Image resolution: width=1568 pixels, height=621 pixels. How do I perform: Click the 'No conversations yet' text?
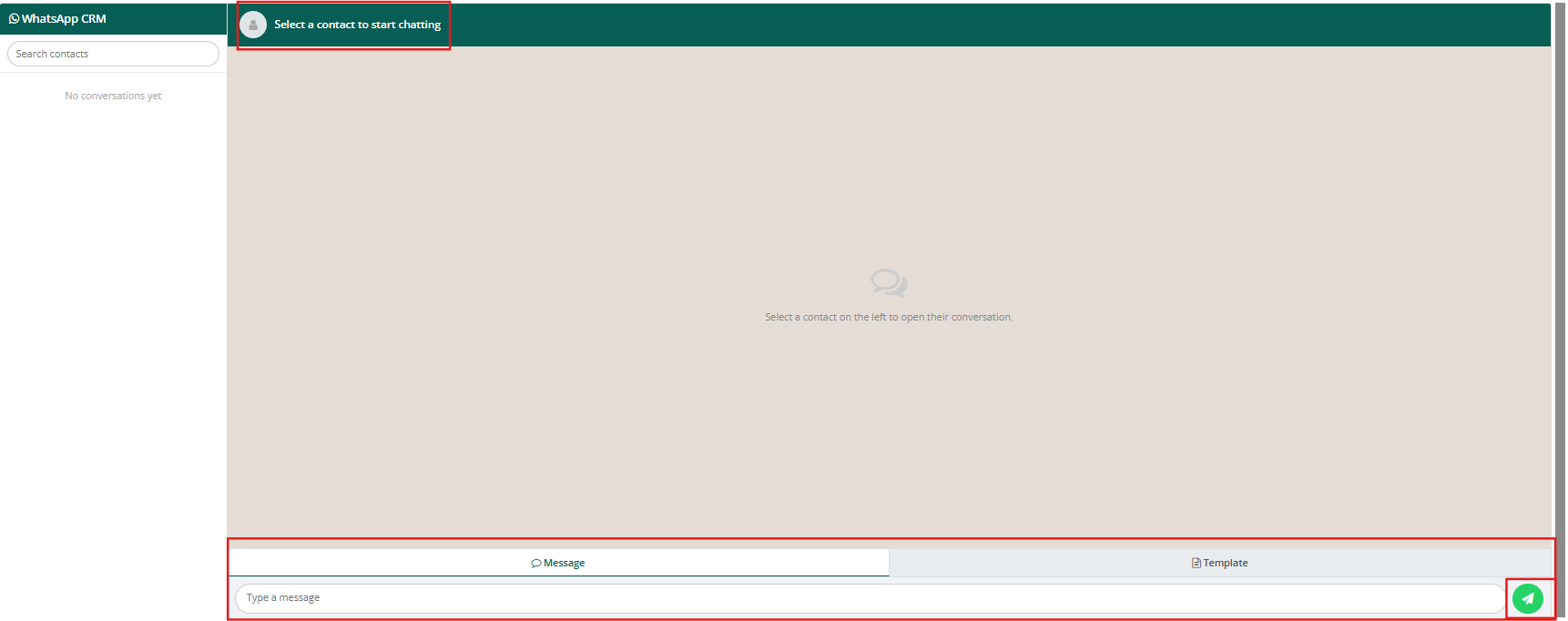point(113,96)
